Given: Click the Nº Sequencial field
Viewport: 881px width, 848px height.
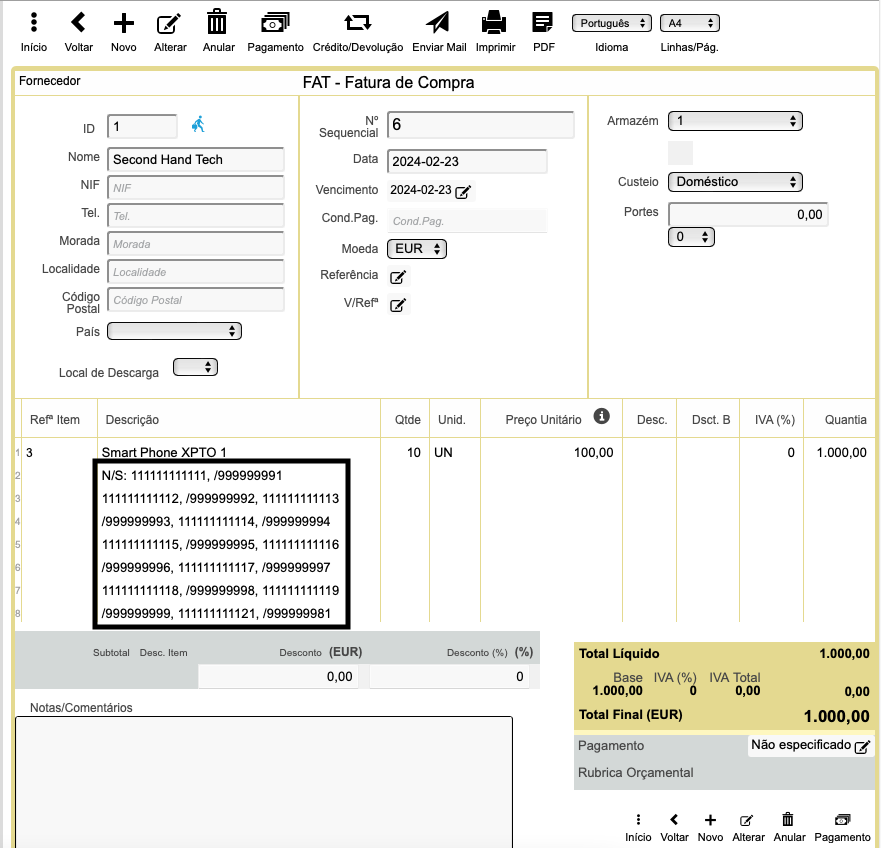Looking at the screenshot, I should (480, 125).
